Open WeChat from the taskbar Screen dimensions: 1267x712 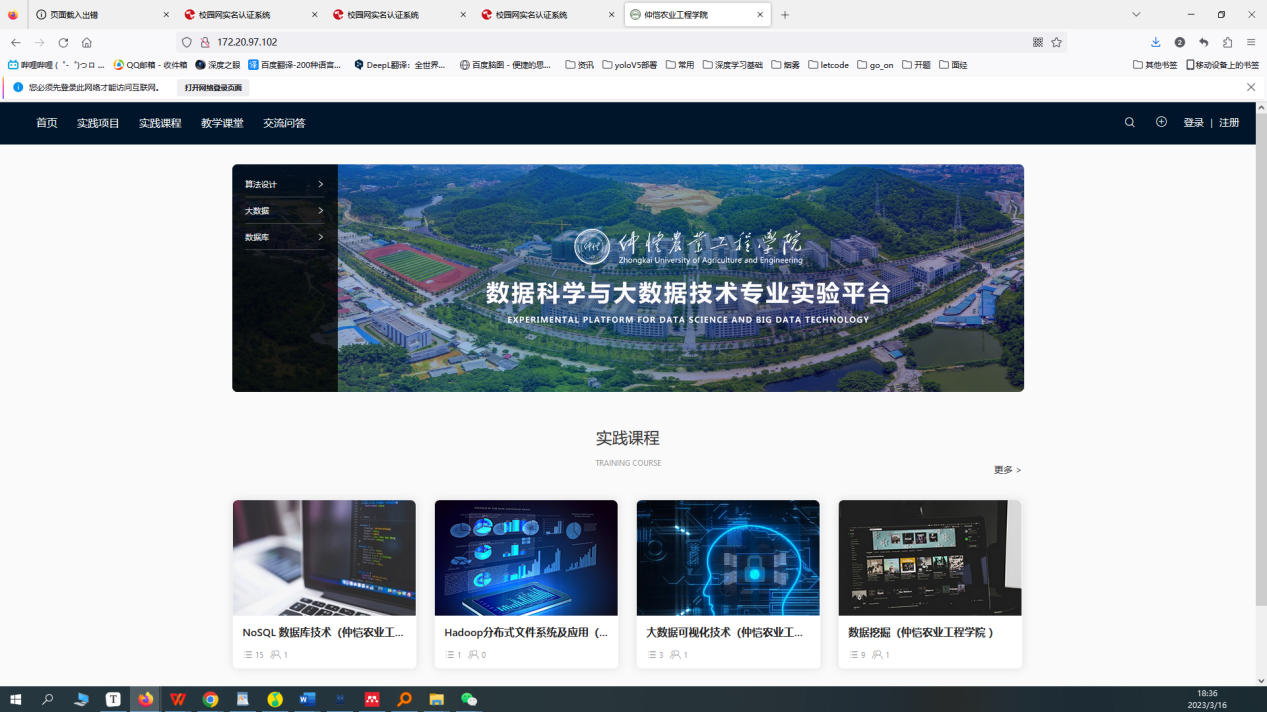(469, 699)
